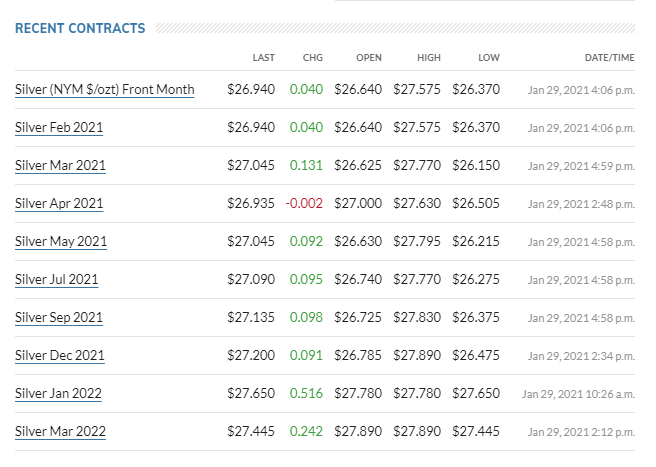Select the Jan 29, 2021 2:12 p.m. timestamp
The image size is (656, 467).
pos(581,432)
